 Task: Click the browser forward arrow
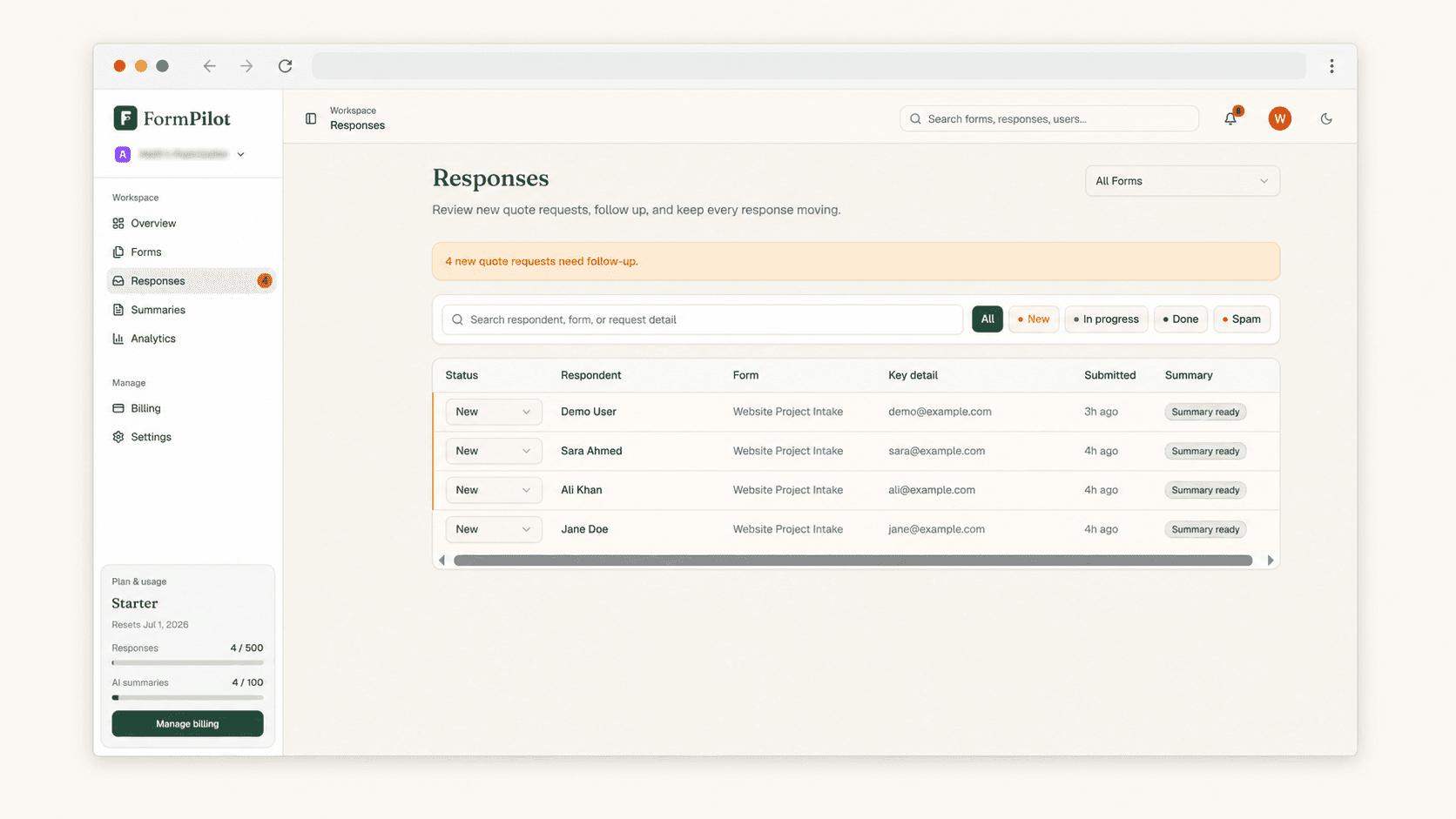tap(246, 66)
